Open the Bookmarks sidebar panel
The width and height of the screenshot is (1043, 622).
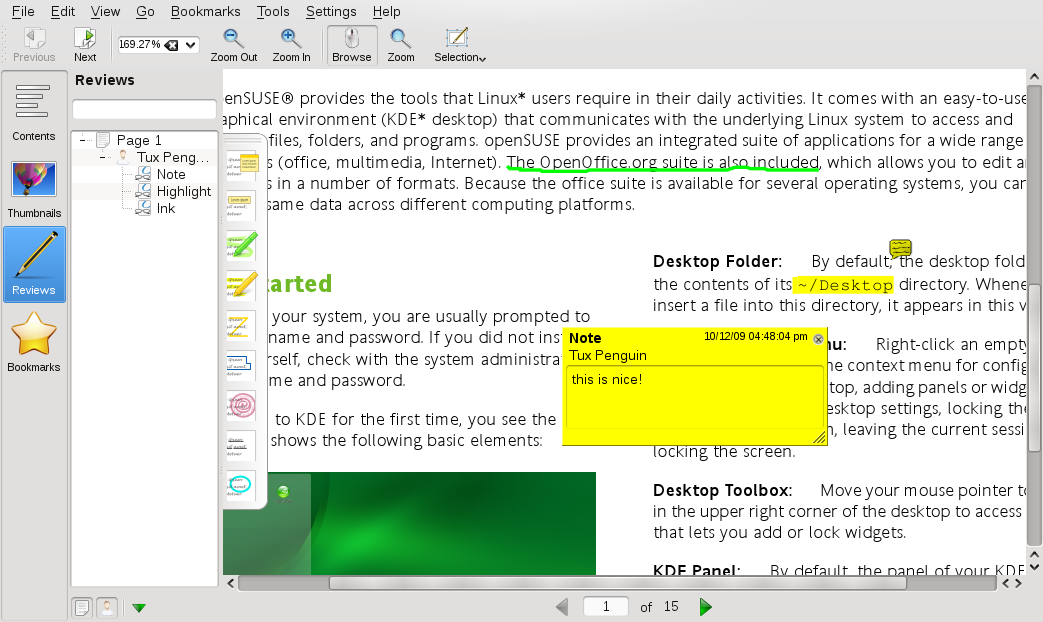(x=34, y=342)
